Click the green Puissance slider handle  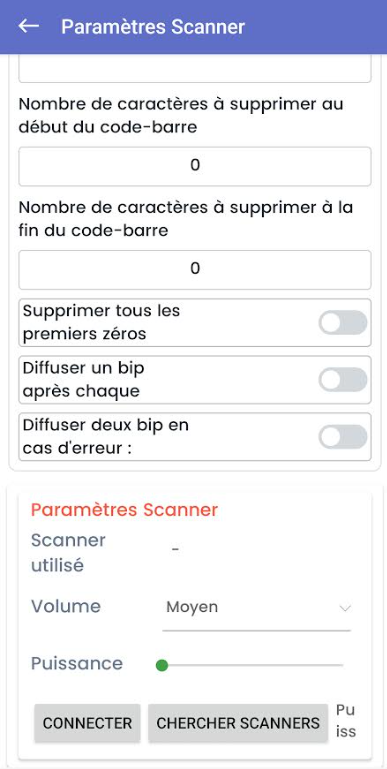coord(161,666)
